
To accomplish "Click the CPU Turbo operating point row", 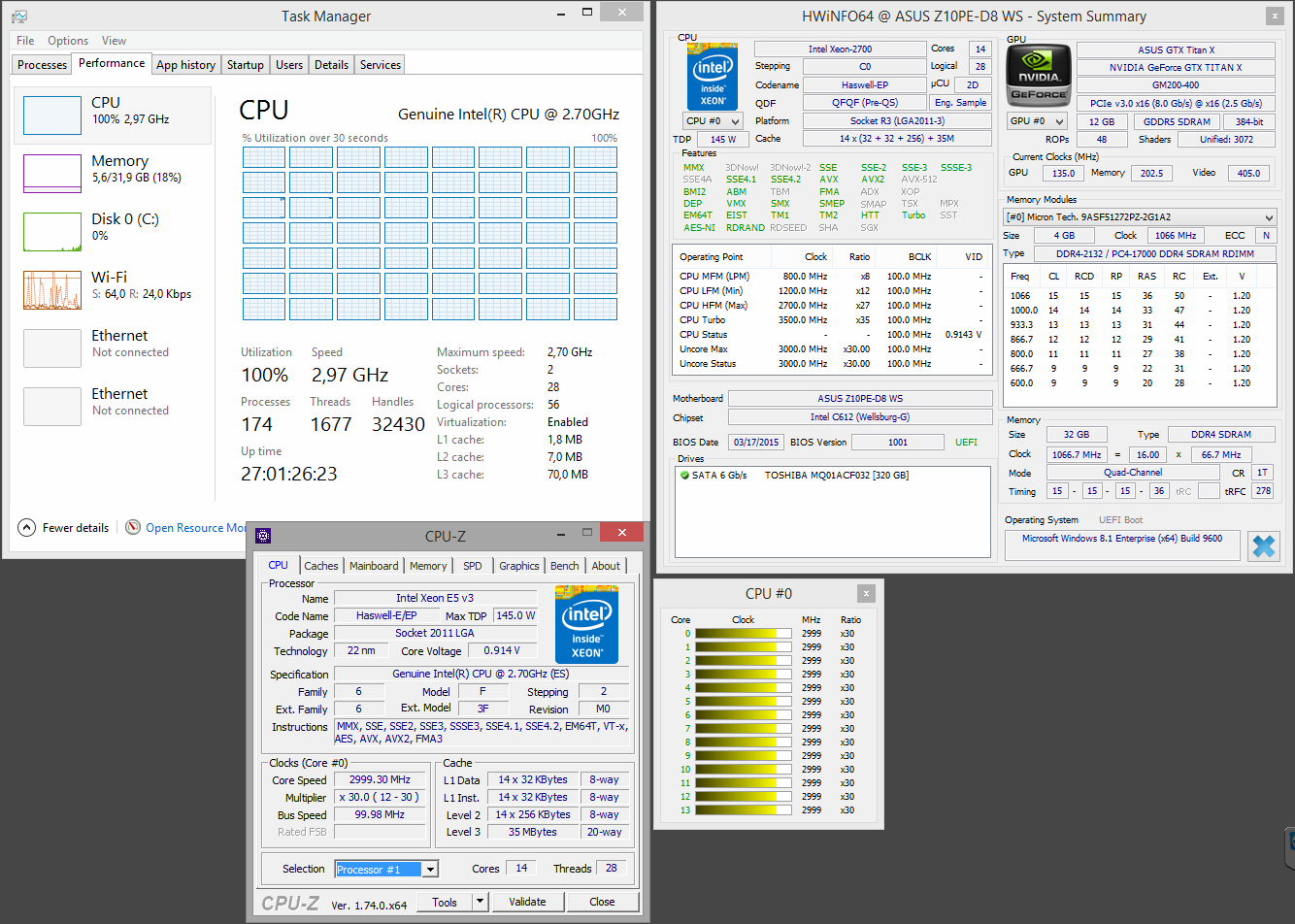I will (x=831, y=320).
